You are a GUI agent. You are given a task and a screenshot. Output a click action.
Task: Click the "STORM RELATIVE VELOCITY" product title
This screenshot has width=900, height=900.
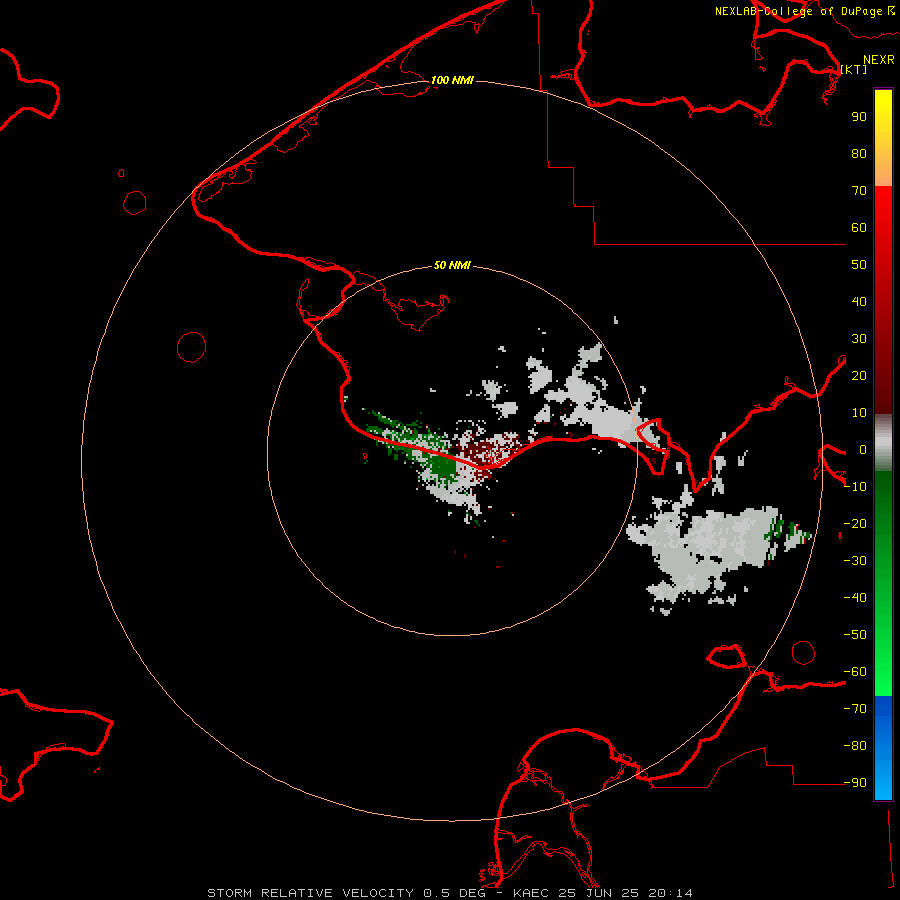[310, 893]
